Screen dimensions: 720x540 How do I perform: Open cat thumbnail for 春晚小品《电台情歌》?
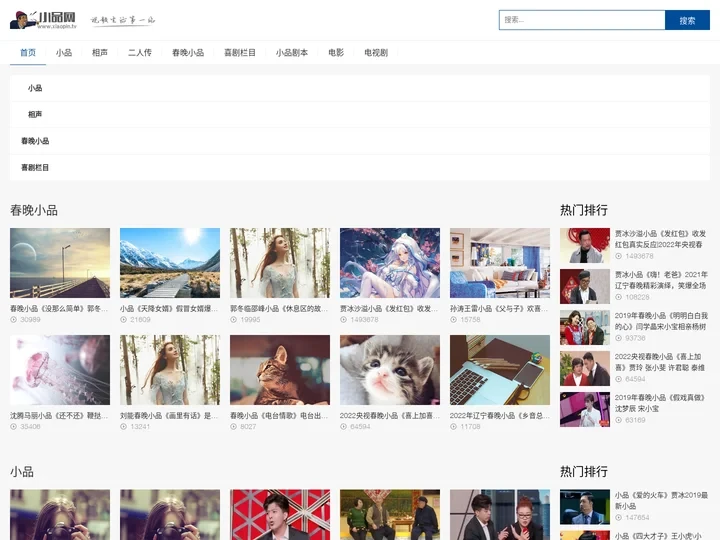[x=280, y=370]
